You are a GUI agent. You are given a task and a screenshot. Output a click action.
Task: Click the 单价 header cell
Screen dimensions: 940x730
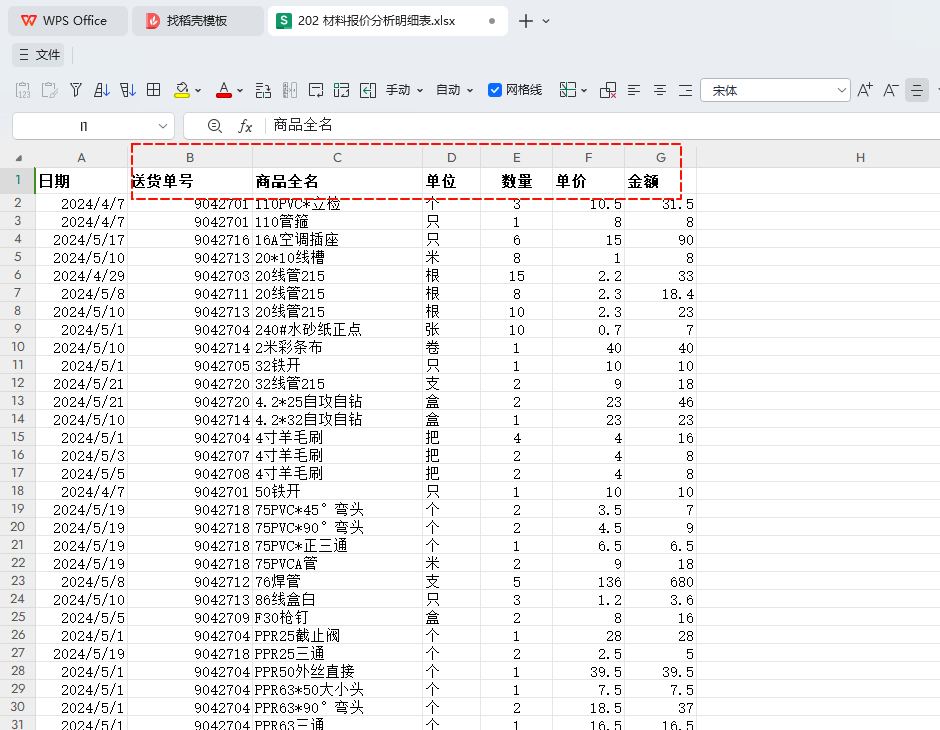click(x=588, y=181)
